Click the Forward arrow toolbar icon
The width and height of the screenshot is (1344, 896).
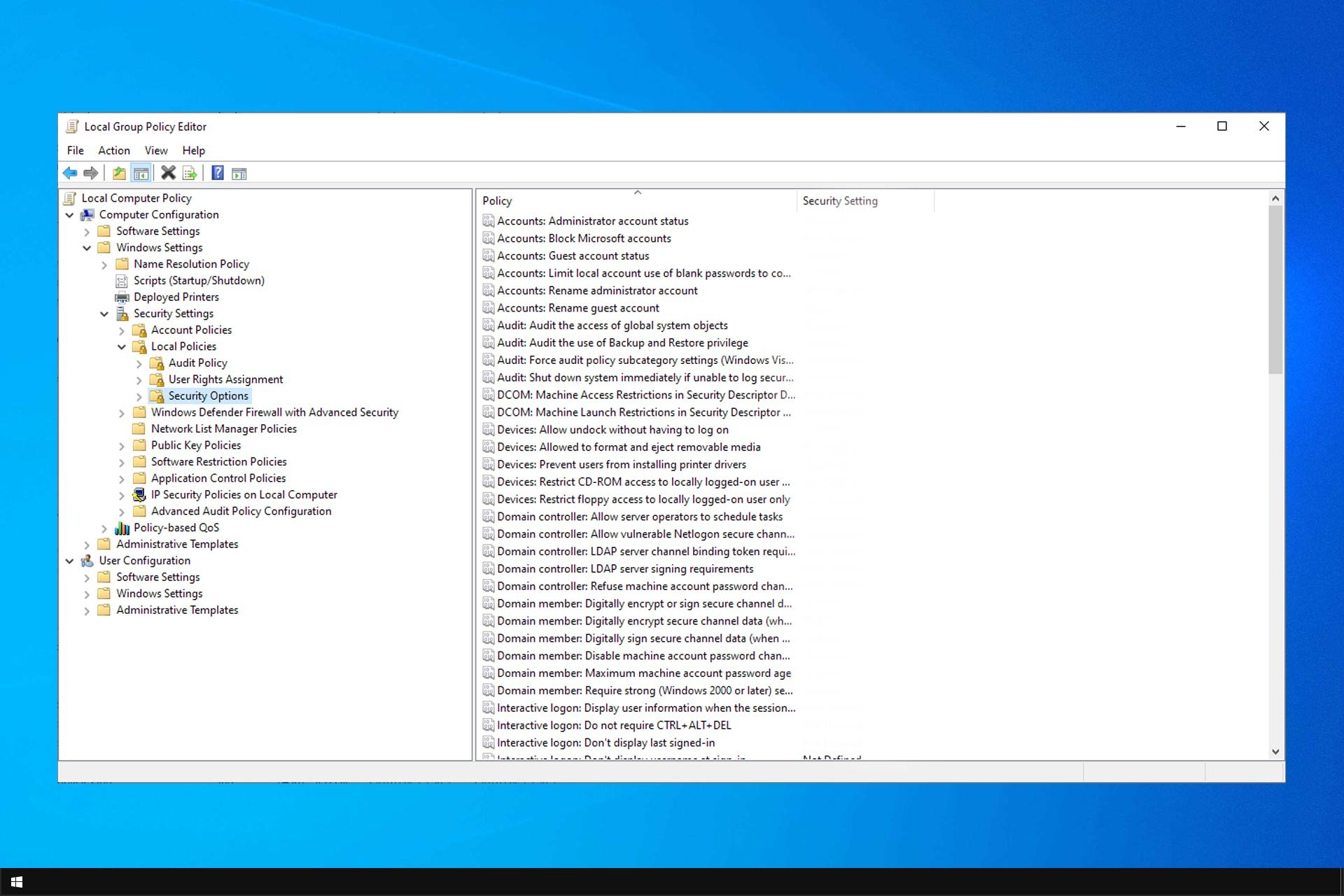pos(90,173)
